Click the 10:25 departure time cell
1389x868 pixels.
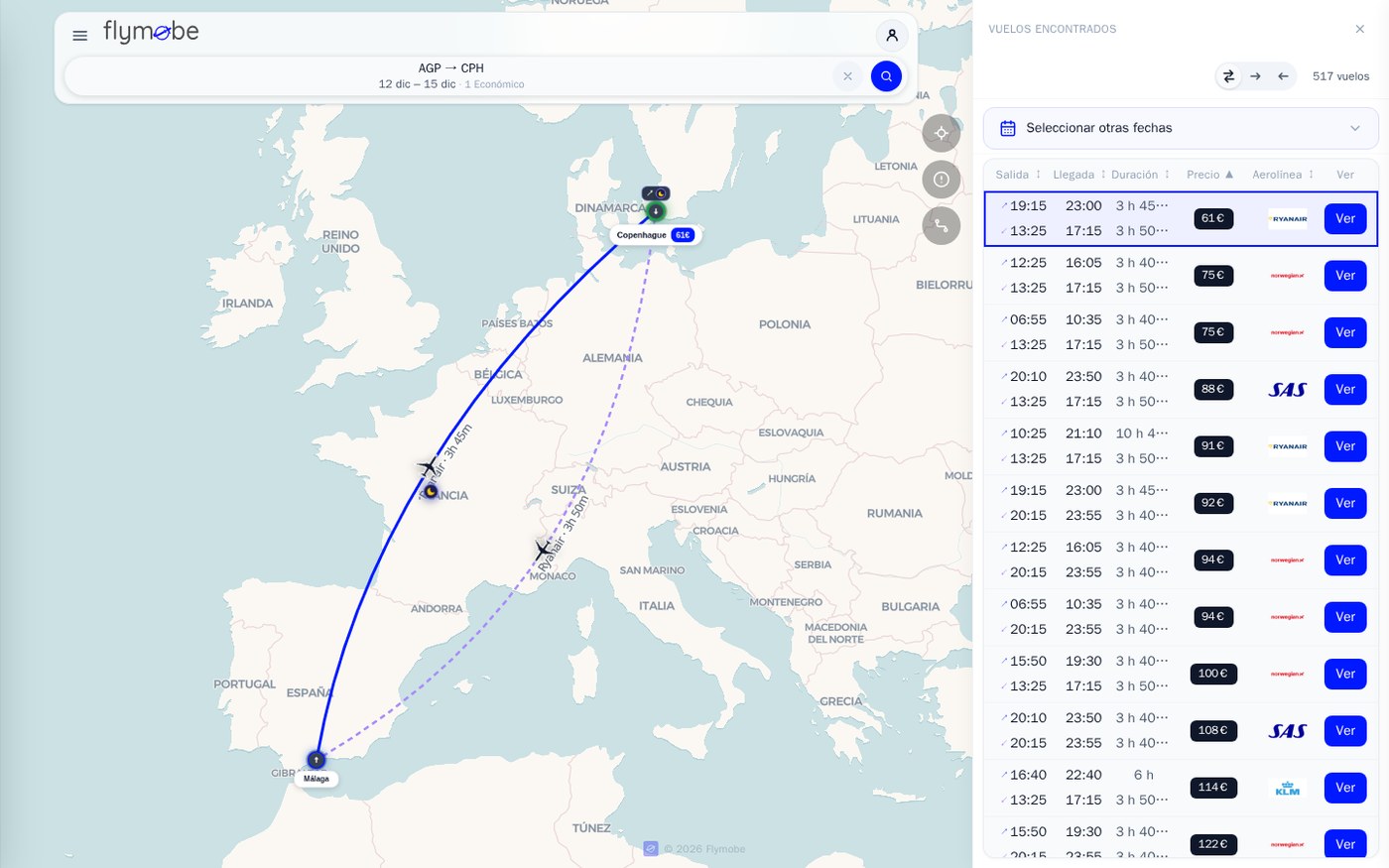pyautogui.click(x=1028, y=434)
